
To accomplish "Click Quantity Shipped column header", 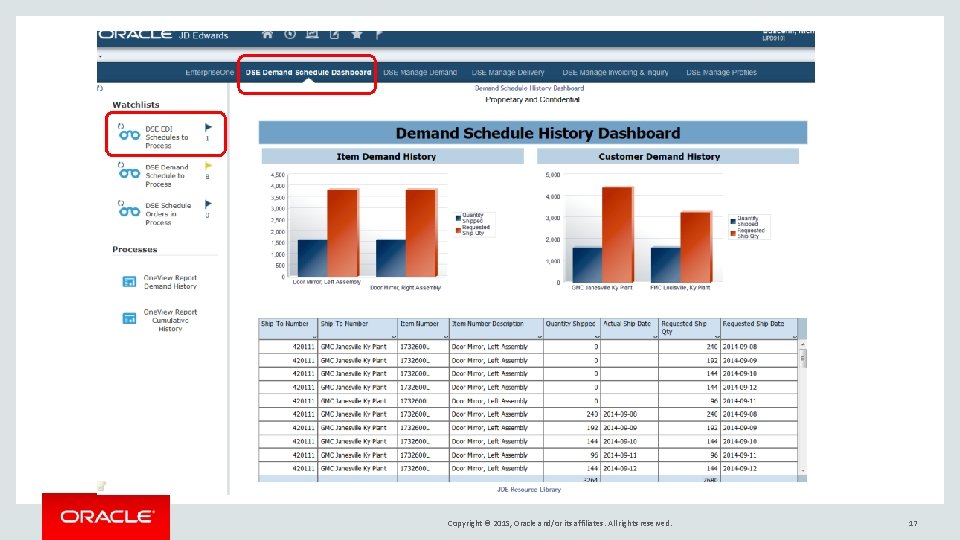I will tap(571, 328).
